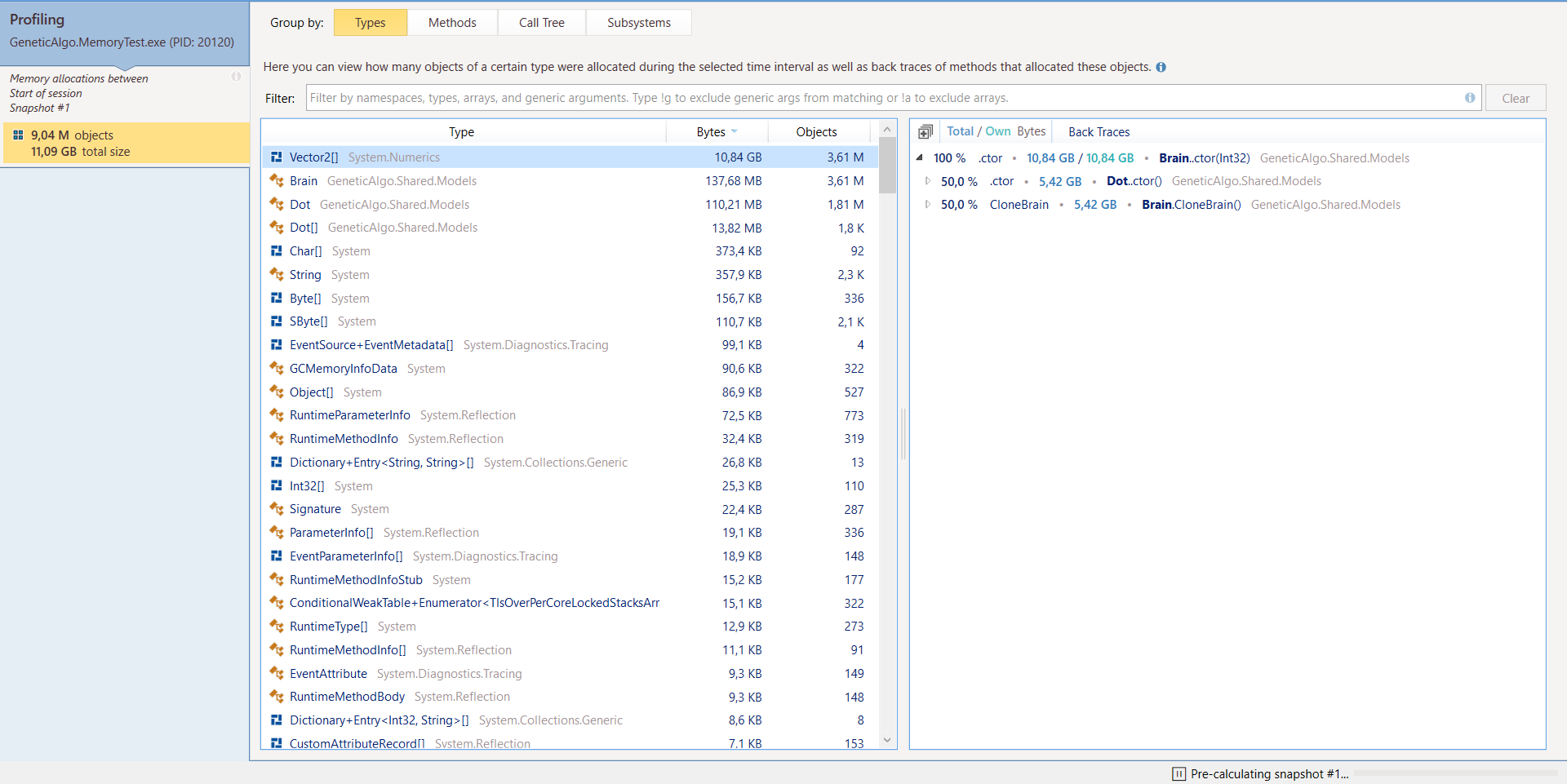Select the 9,04 M objects snapshot summary
The height and width of the screenshot is (784, 1567).
coord(125,144)
